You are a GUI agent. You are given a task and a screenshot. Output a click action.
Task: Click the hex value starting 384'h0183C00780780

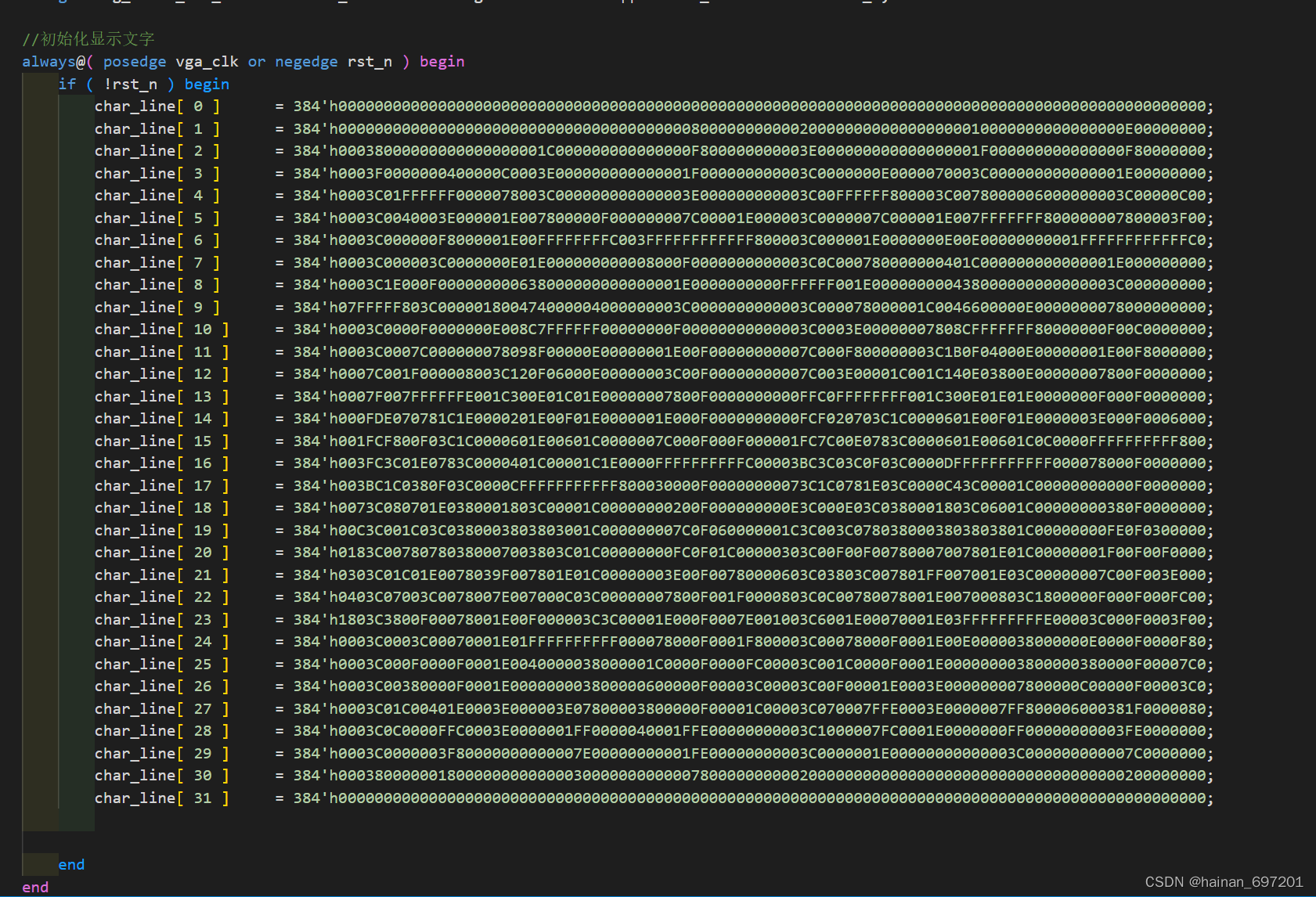tap(750, 553)
